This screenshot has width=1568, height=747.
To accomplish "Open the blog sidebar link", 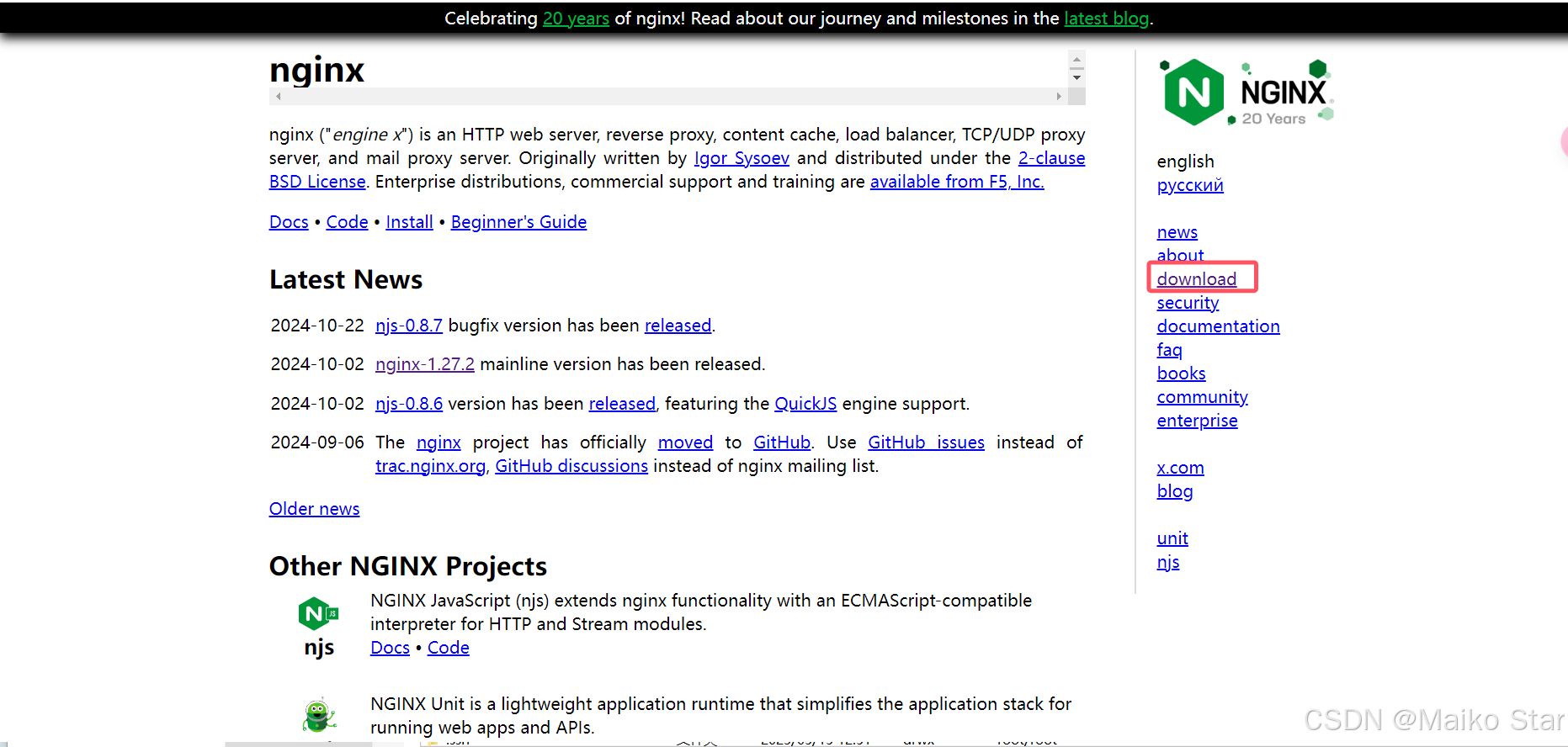I will (1174, 491).
